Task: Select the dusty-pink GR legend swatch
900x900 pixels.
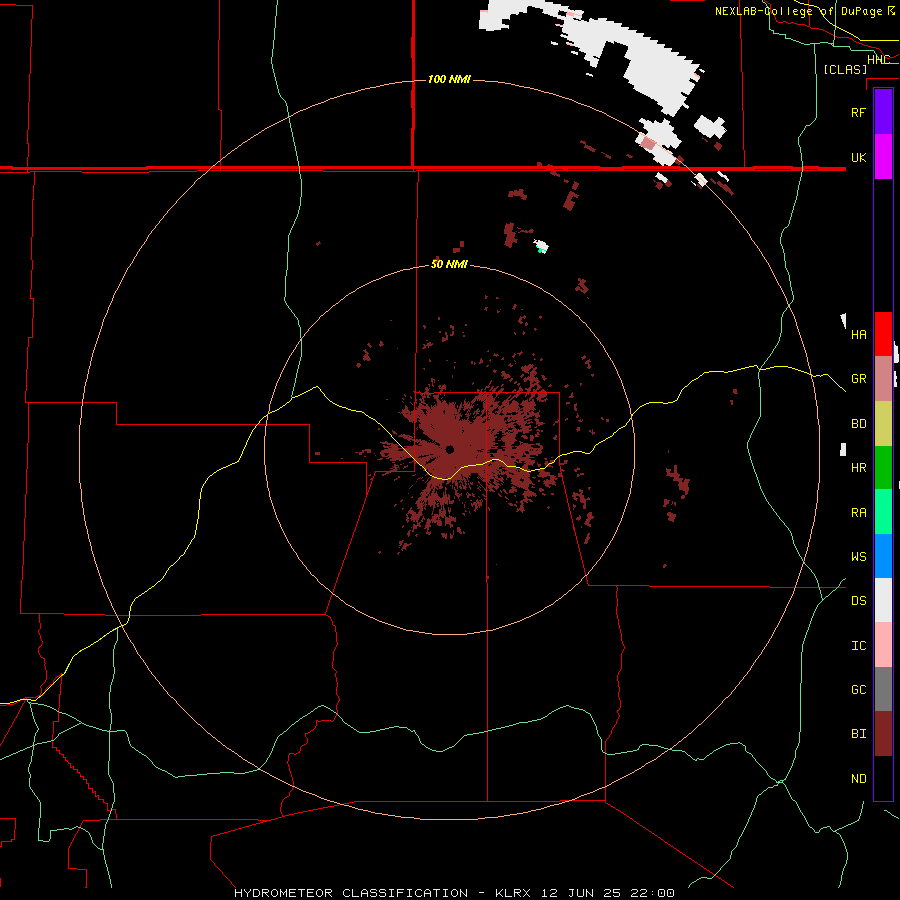Action: coord(883,379)
